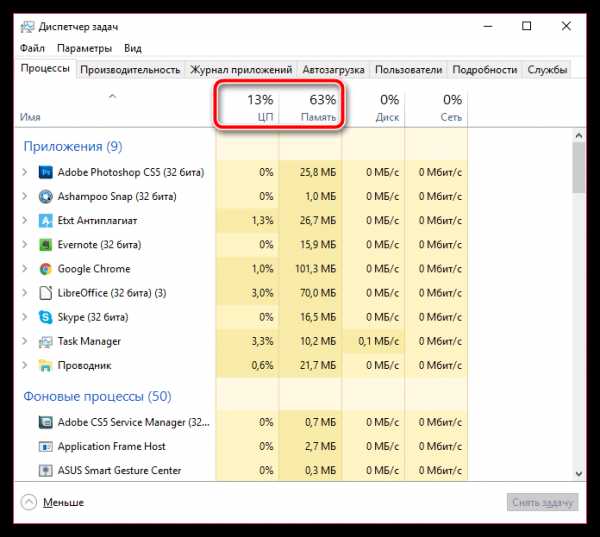Click Ashampoo Snap's 1,0 МБ memory value
The width and height of the screenshot is (600, 537).
320,197
